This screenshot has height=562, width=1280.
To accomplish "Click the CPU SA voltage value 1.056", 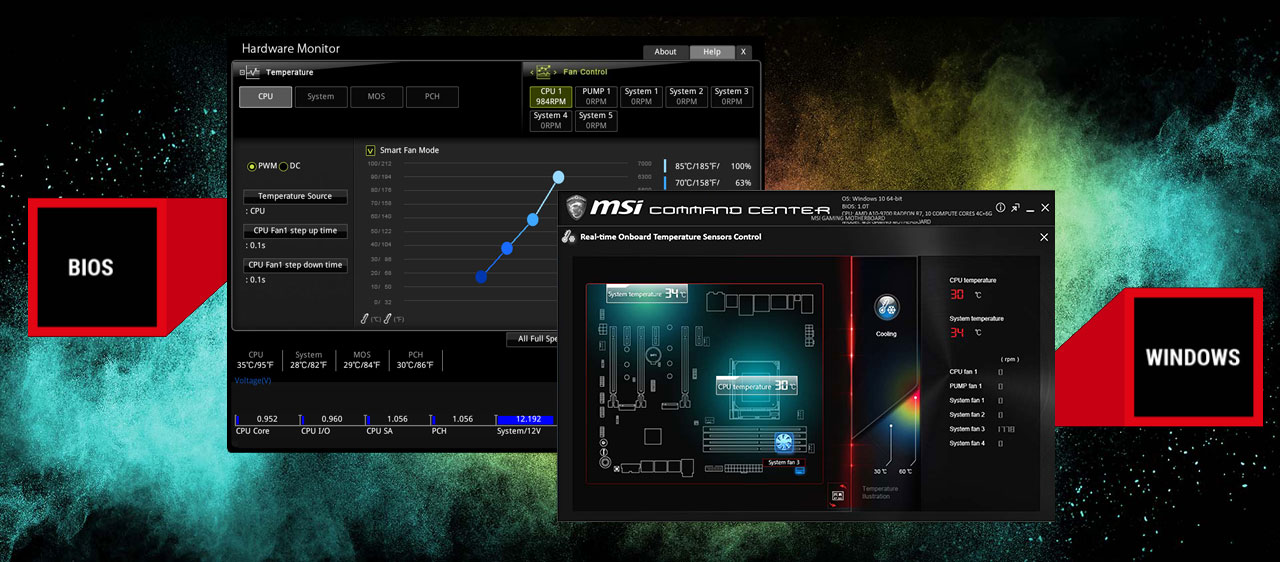I will (397, 419).
